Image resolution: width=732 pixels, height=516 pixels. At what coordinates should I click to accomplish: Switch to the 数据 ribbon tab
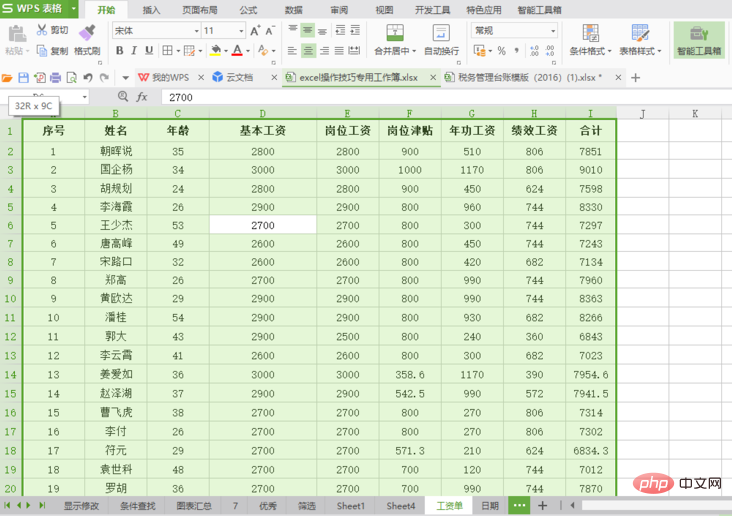(x=294, y=10)
